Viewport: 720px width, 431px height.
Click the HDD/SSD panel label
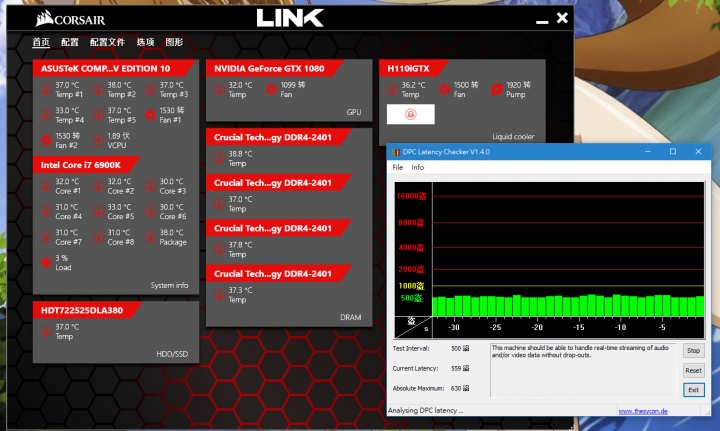172,354
